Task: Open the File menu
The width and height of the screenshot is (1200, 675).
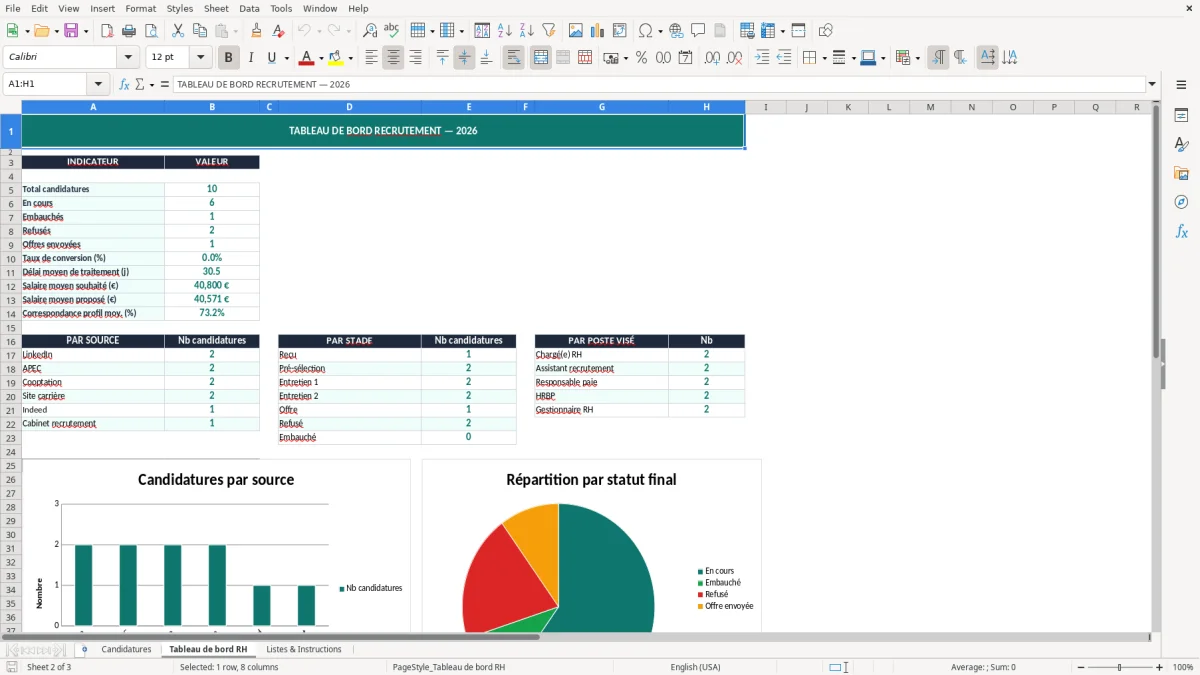Action: [x=12, y=8]
